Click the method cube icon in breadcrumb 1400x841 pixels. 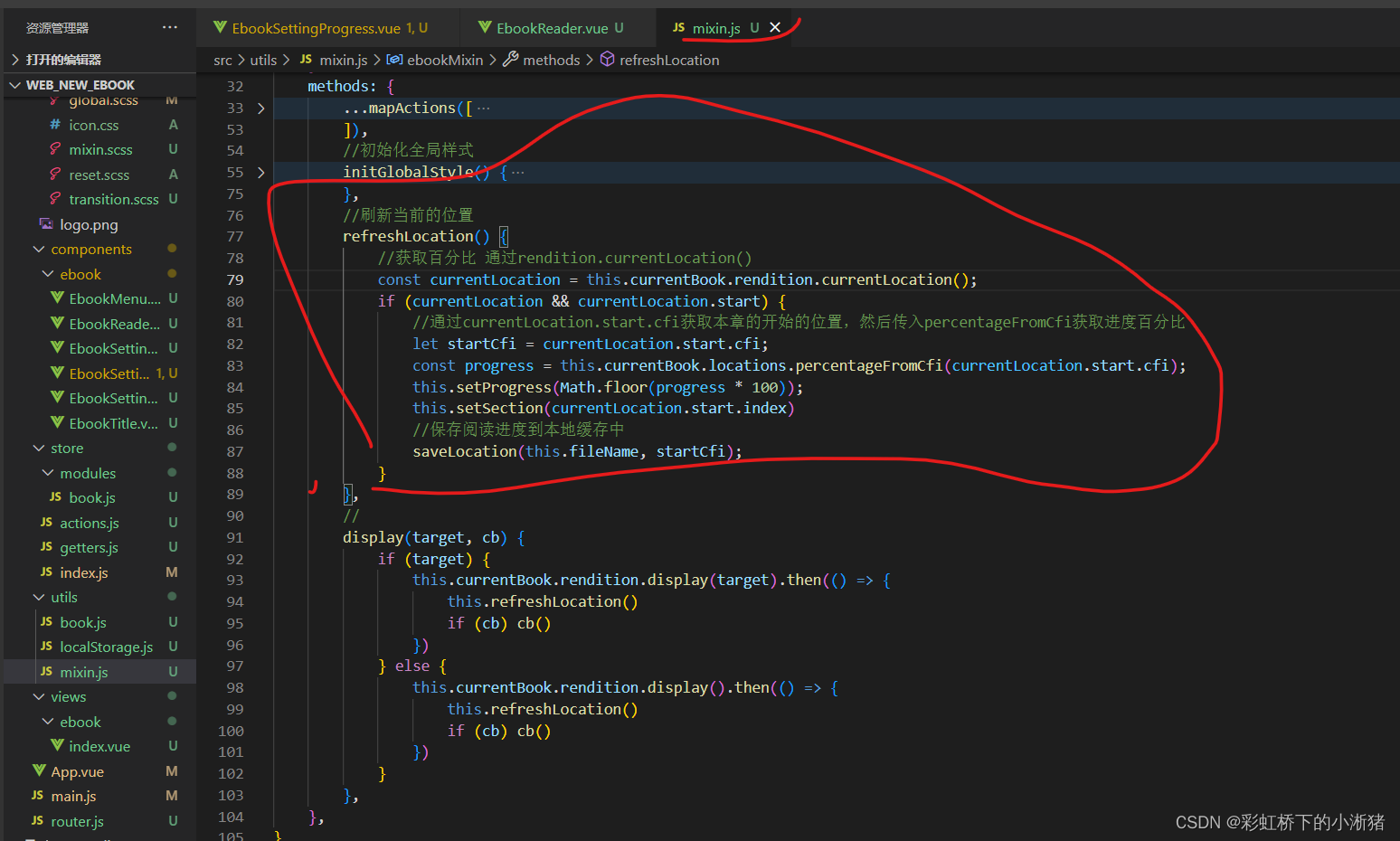tap(608, 59)
